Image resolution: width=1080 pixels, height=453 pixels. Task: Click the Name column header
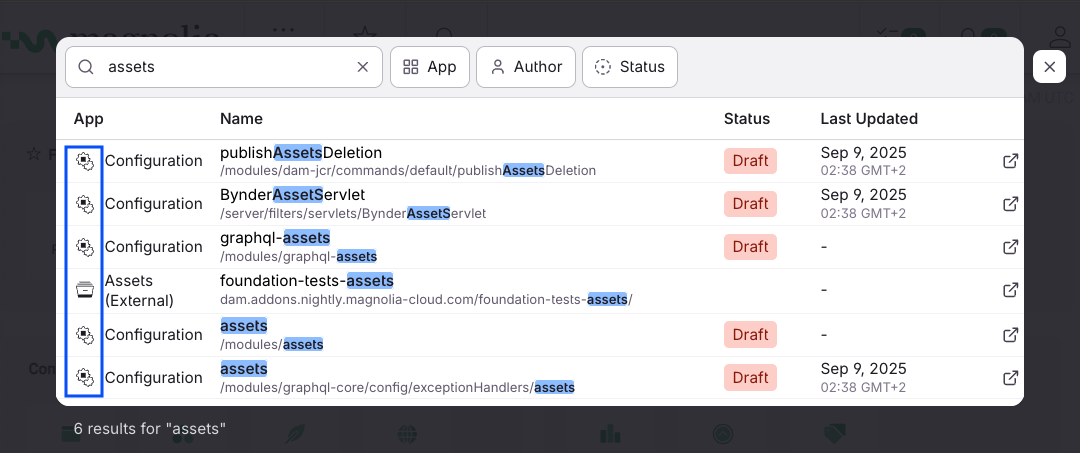(x=241, y=119)
